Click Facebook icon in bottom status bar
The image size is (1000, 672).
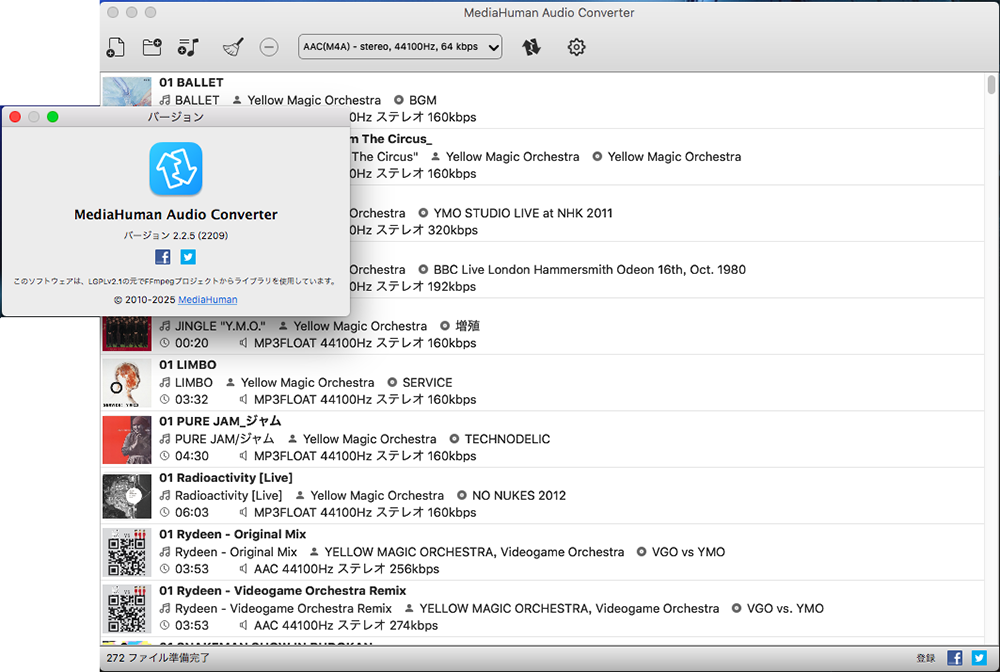coord(955,658)
